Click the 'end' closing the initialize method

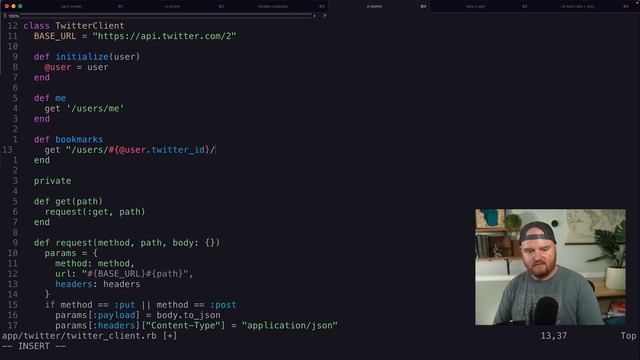click(42, 78)
